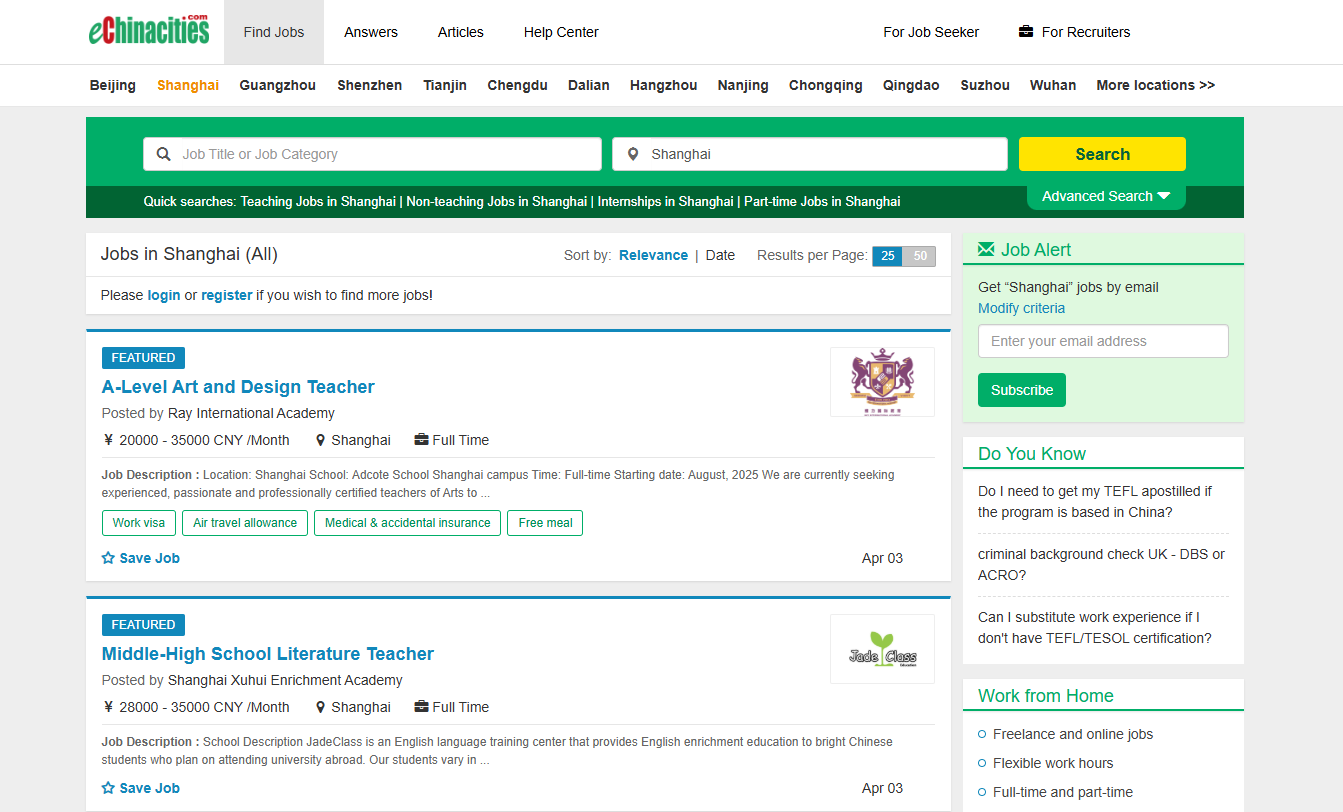
Task: Open TEFL apostilled question link
Action: click(1095, 502)
